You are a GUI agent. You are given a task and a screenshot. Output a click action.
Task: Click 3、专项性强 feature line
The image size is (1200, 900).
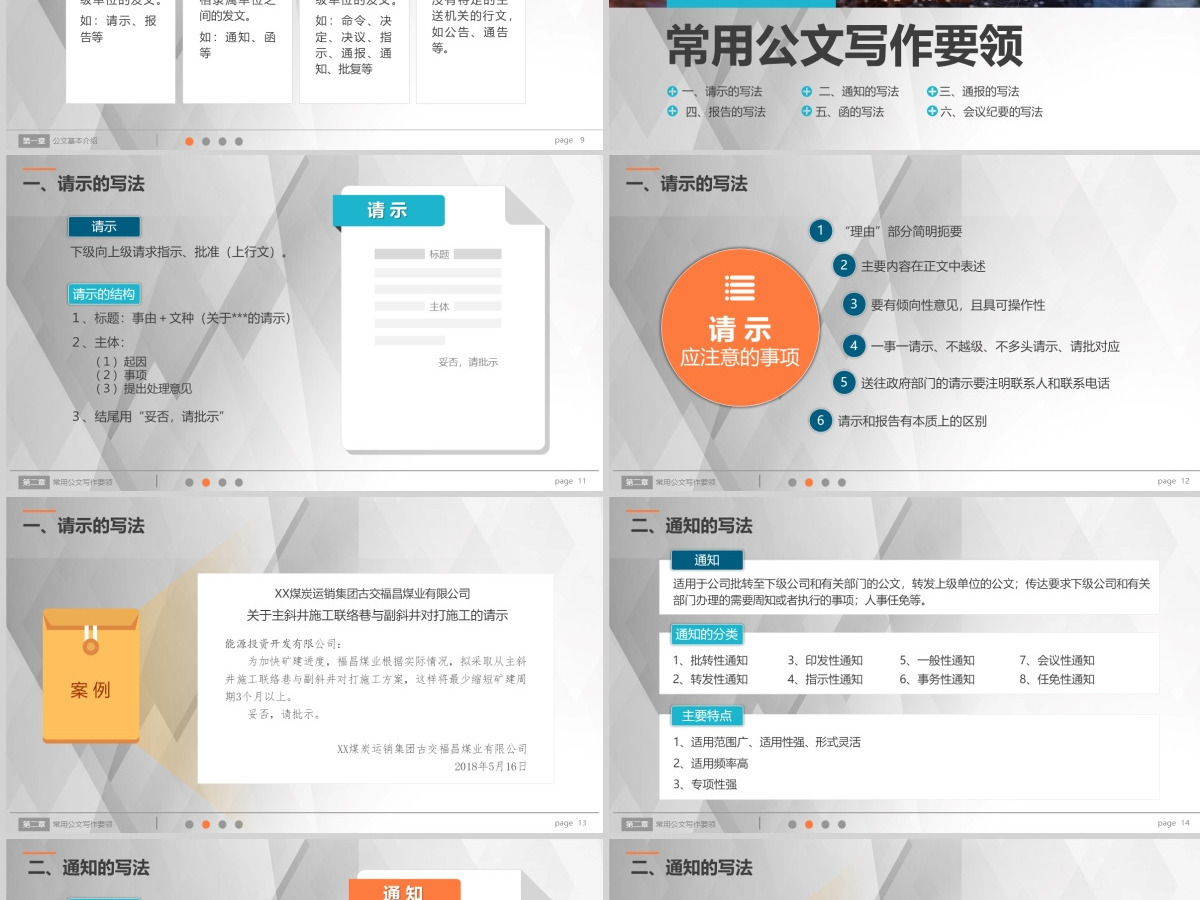[704, 784]
